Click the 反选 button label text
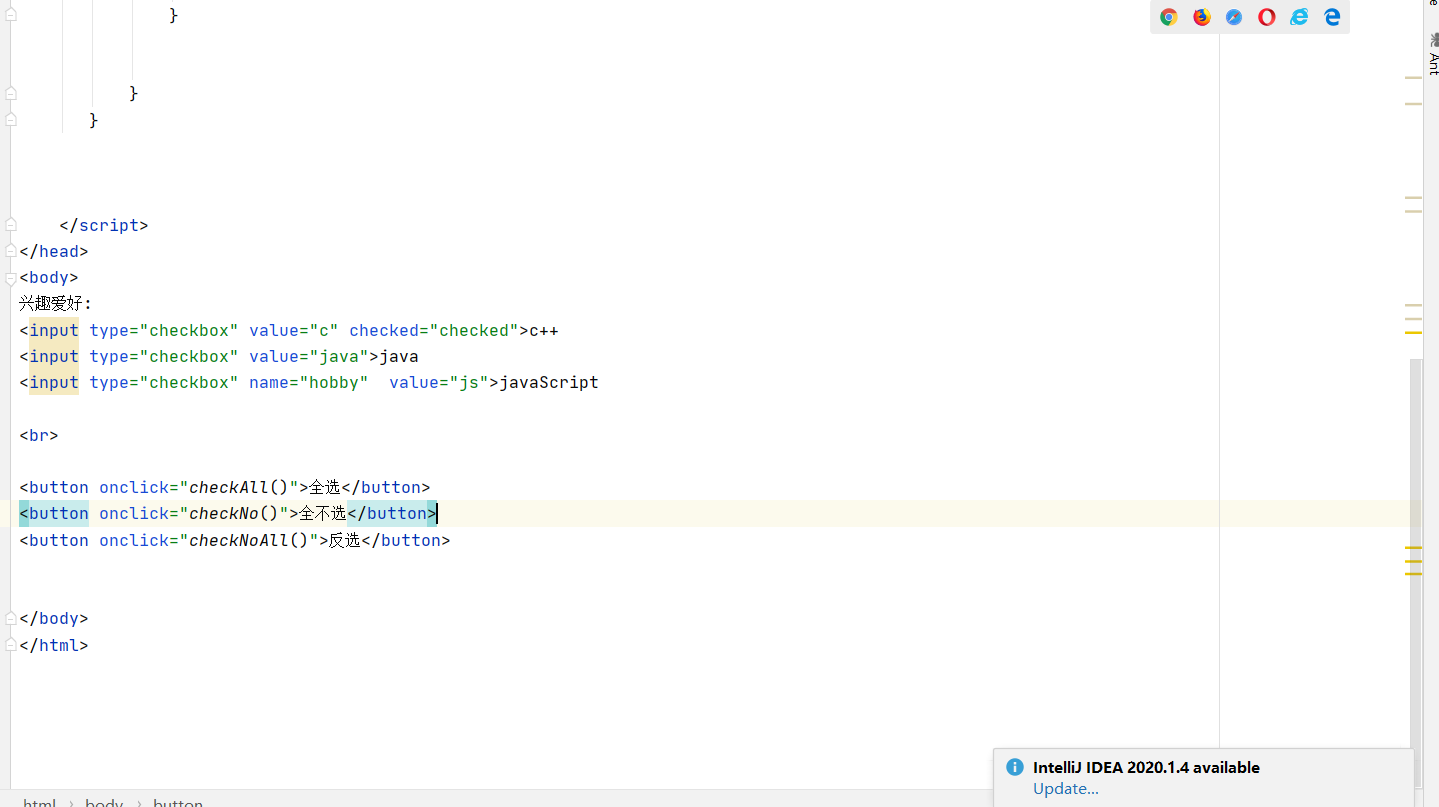Screen dimensions: 1439x807 (345, 540)
